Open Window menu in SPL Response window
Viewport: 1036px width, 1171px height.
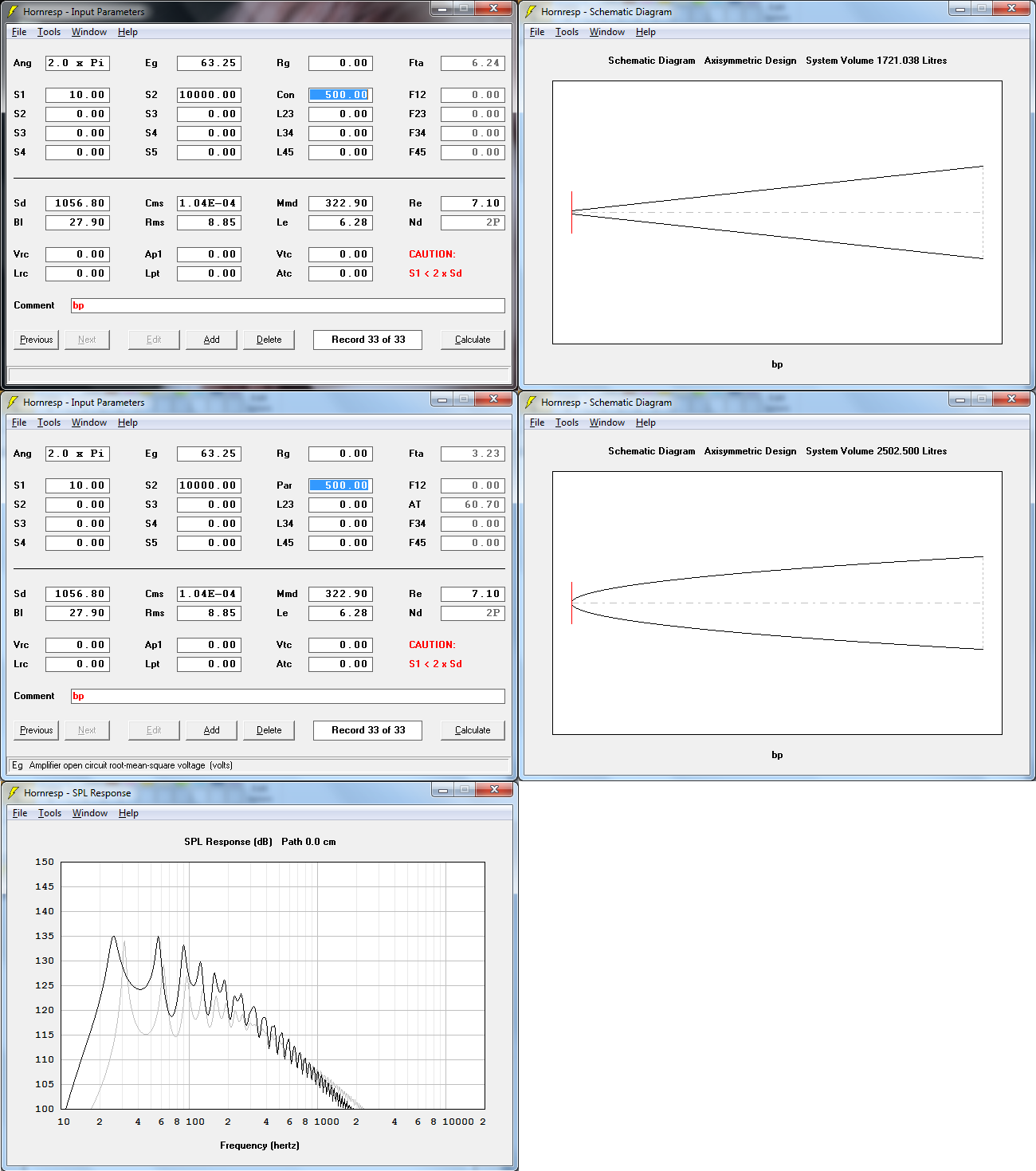click(90, 813)
